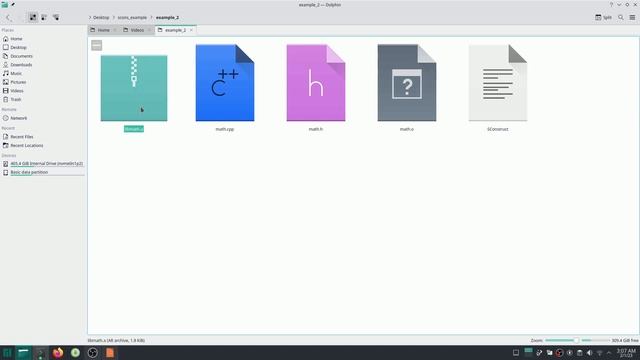This screenshot has height=360, width=640.
Task: Open Pictures in Places sidebar
Action: click(43, 82)
